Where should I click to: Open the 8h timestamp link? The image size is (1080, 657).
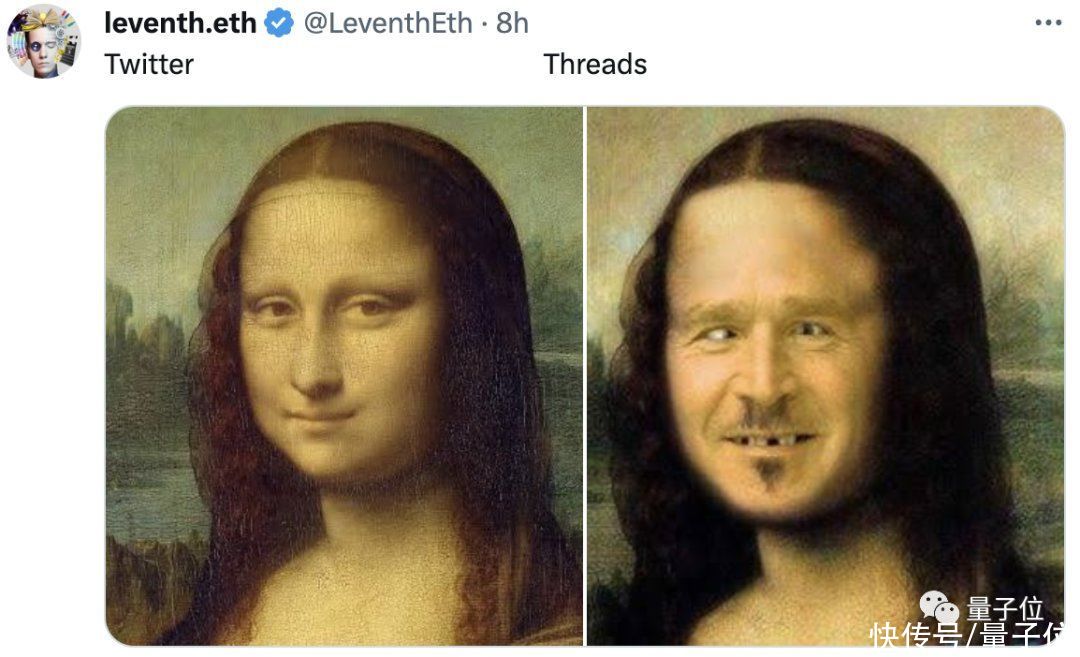coord(512,23)
